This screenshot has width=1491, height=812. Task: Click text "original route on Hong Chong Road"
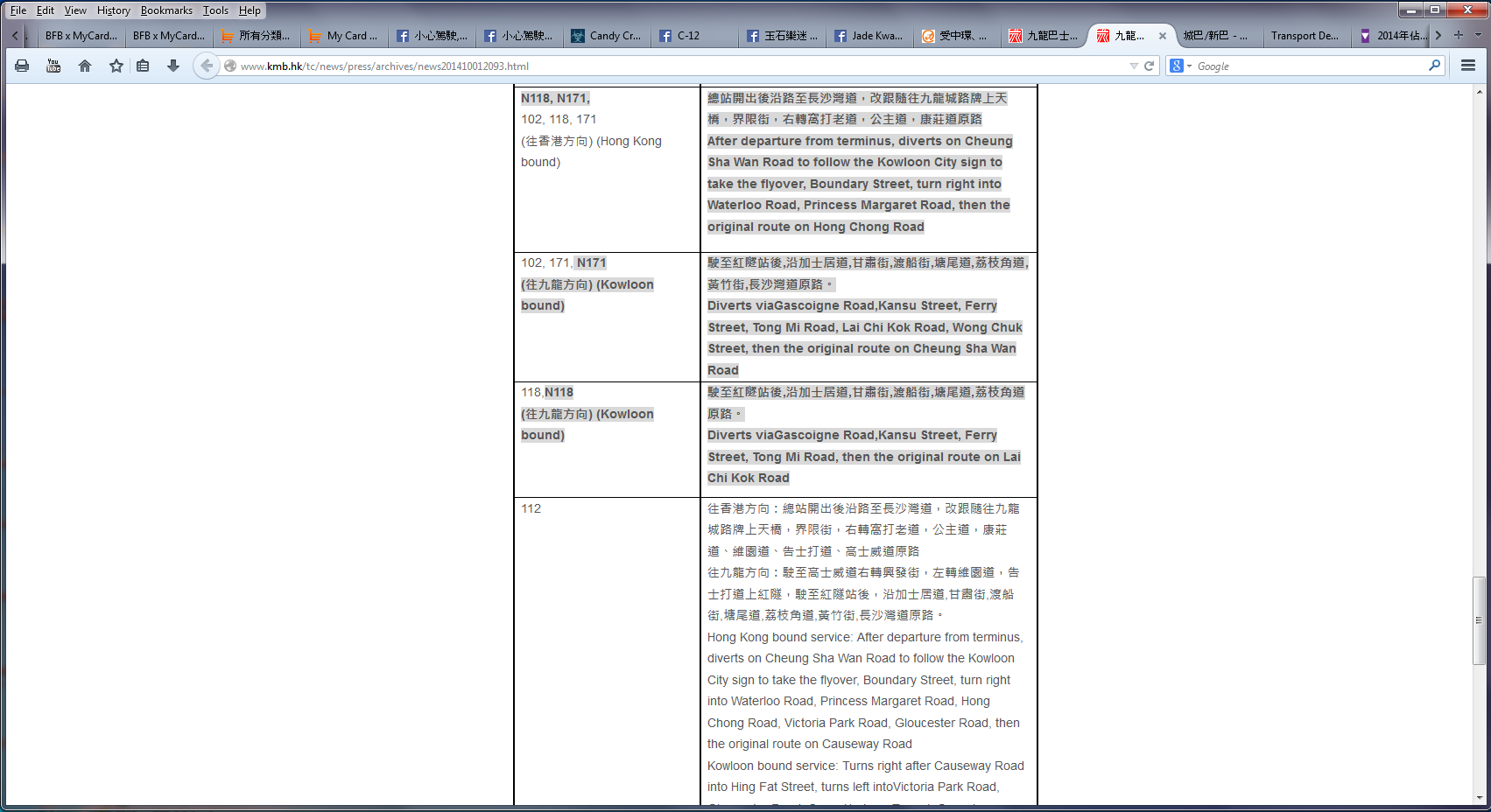(816, 227)
